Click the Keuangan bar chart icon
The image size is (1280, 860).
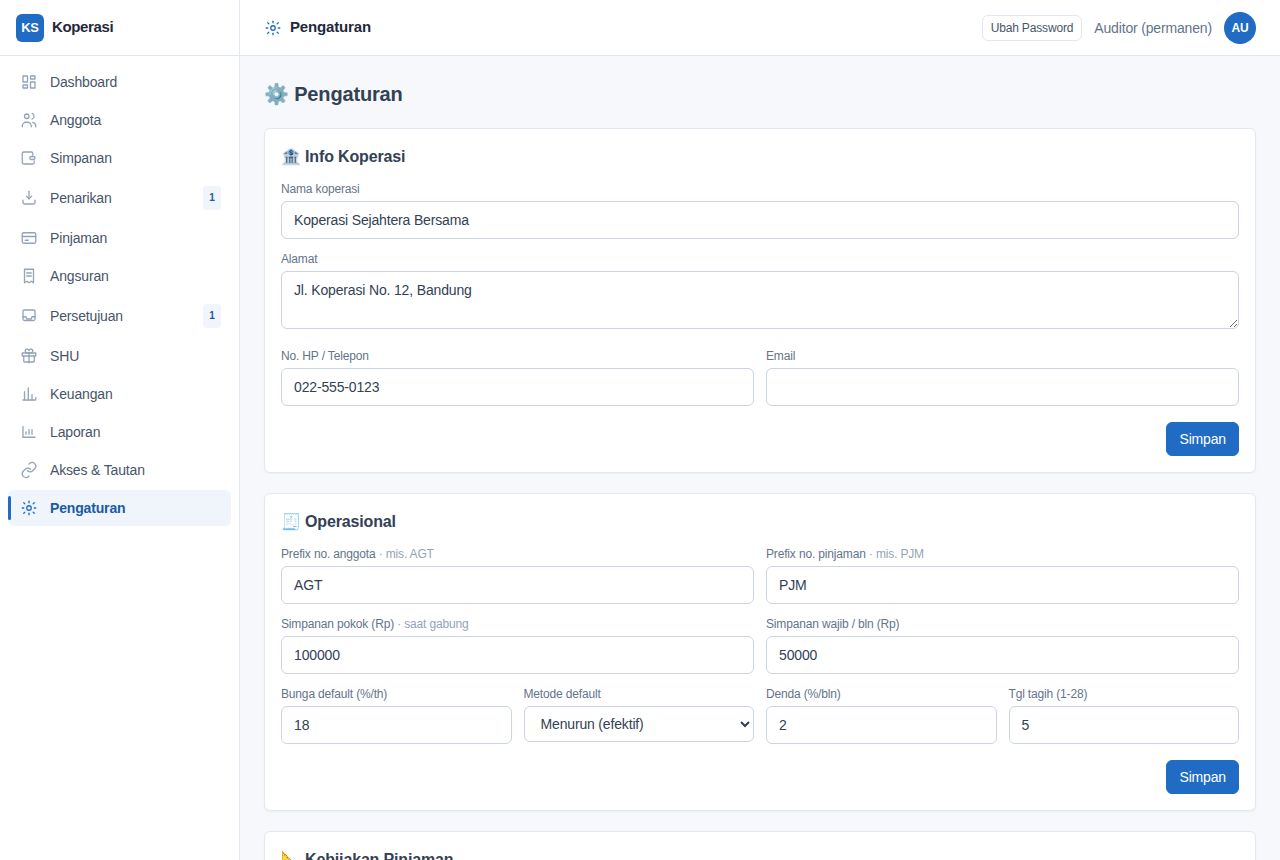coord(29,394)
